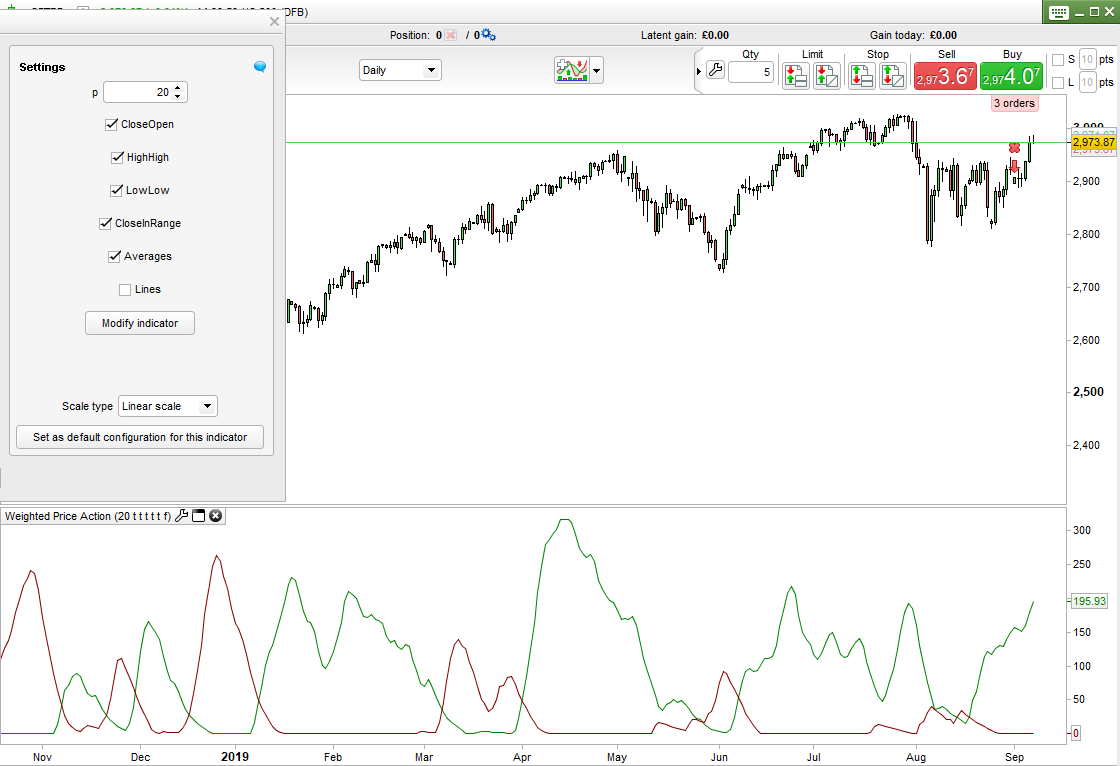The height and width of the screenshot is (766, 1120).
Task: Enable the Lines checkbox
Action: pos(125,289)
